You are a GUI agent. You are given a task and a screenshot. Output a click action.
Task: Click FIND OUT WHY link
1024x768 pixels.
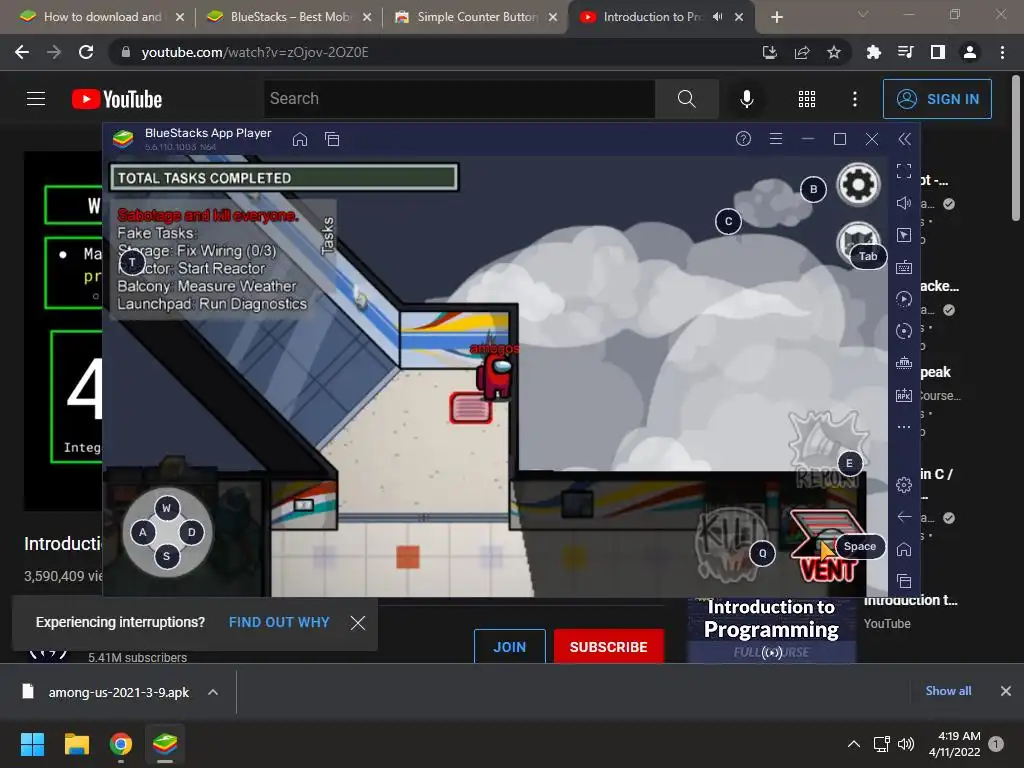[x=279, y=622]
